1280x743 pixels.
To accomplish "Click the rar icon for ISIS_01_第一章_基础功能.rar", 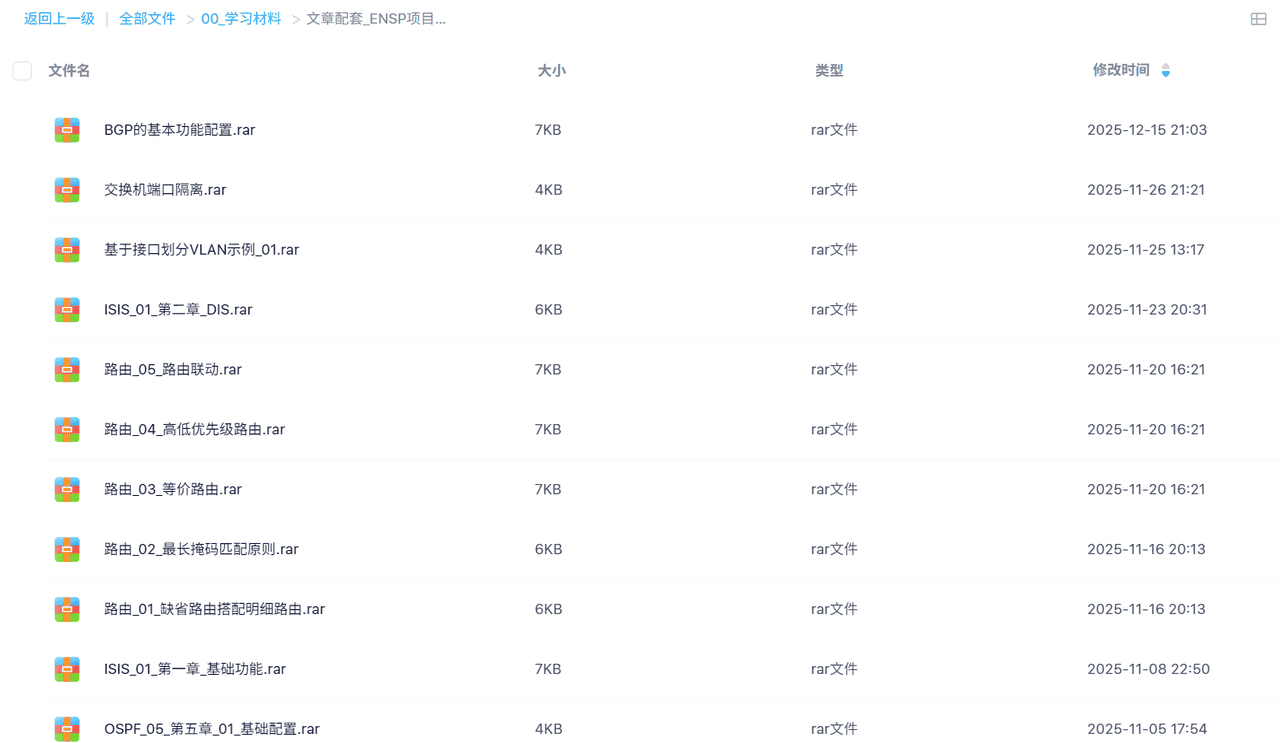I will (x=67, y=669).
